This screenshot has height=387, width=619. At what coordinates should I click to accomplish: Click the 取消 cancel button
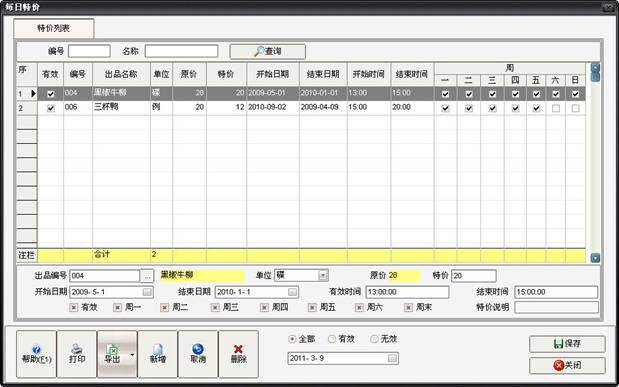click(x=198, y=354)
